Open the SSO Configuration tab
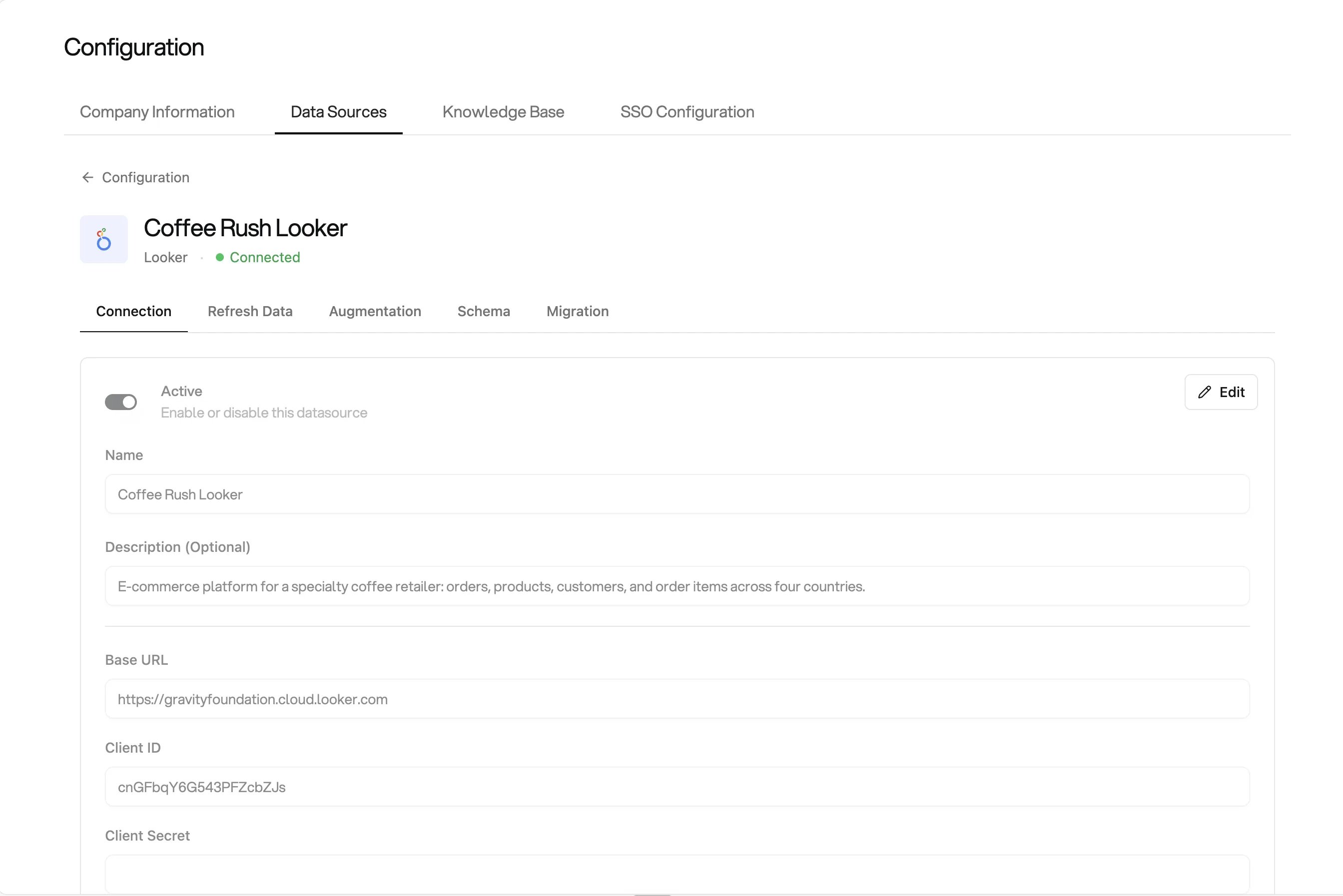Screen dimensions: 1343x896 pyautogui.click(x=687, y=112)
